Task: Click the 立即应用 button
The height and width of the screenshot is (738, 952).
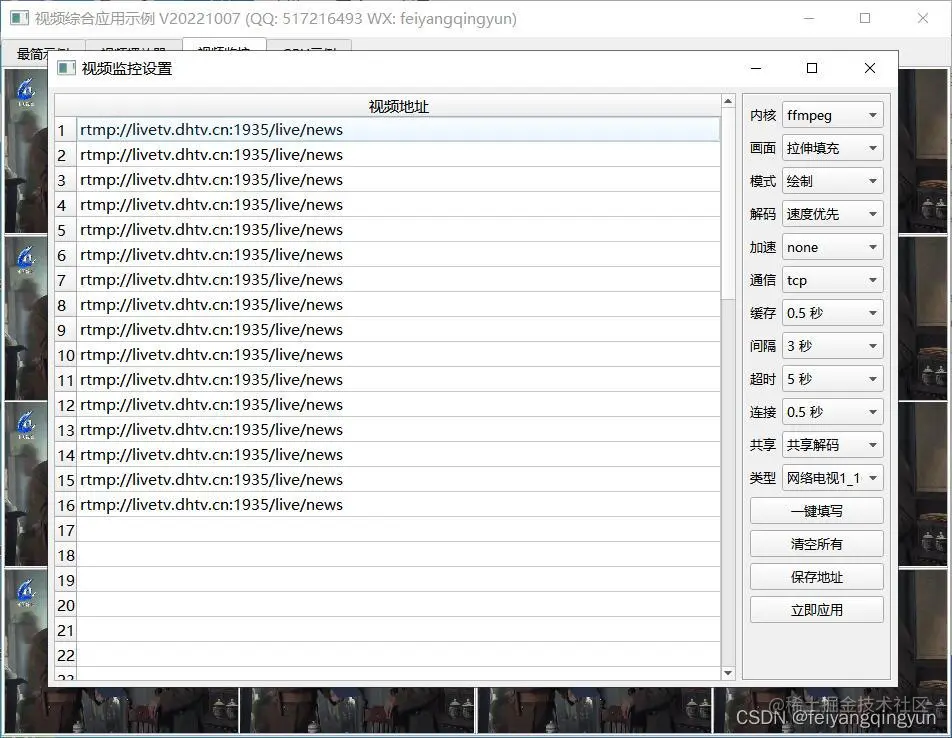Action: 817,610
